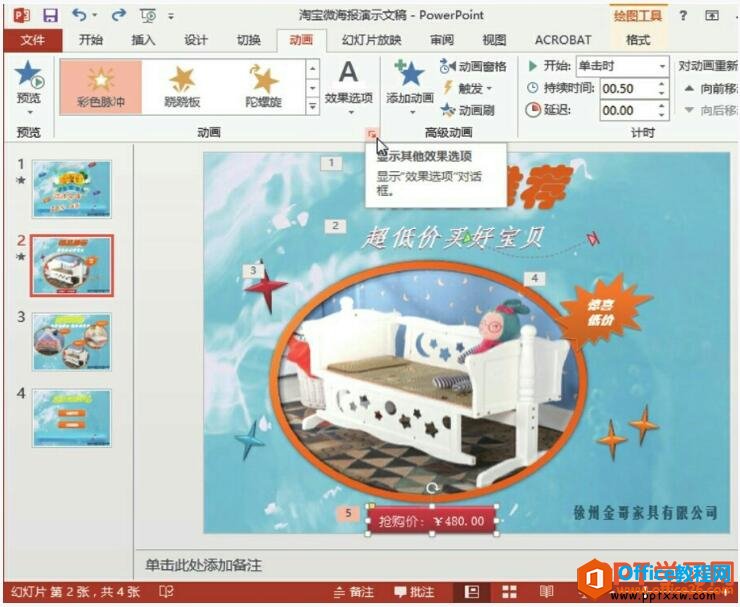This screenshot has width=740, height=607.
Task: Open the 触发 trigger dropdown
Action: point(468,88)
